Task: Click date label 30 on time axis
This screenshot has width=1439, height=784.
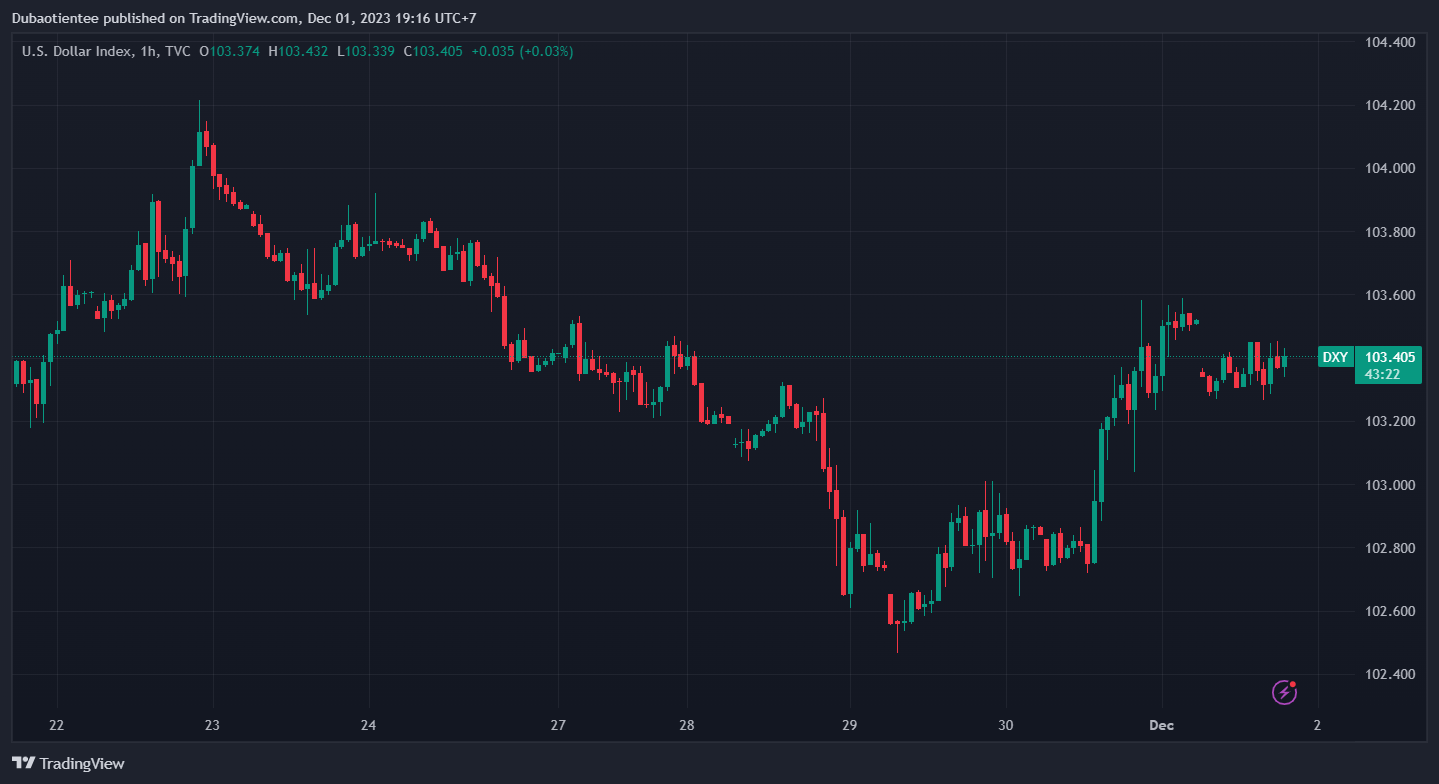Action: click(1006, 725)
